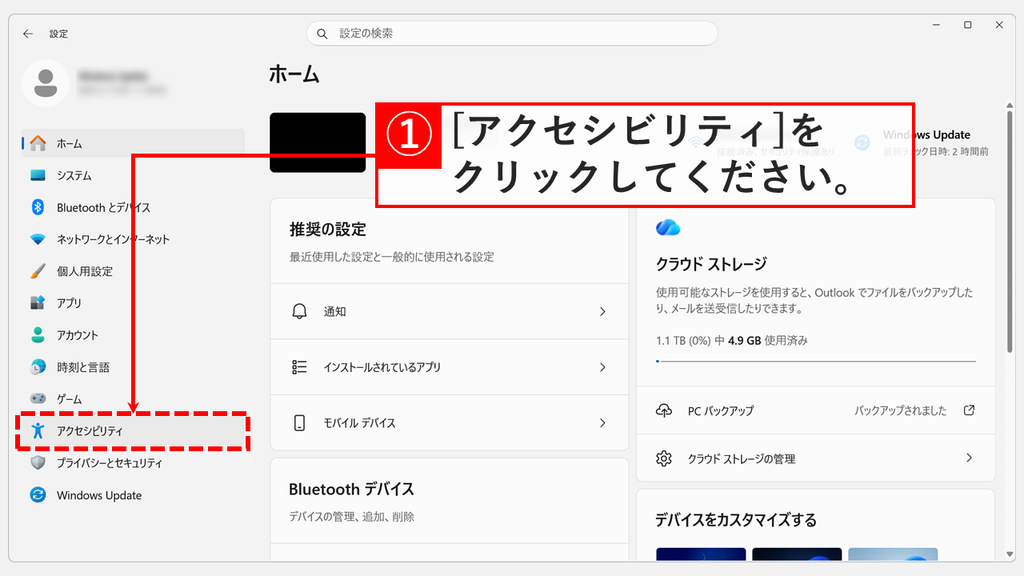Select the Home icon in sidebar
This screenshot has height=576, width=1024.
click(x=38, y=143)
